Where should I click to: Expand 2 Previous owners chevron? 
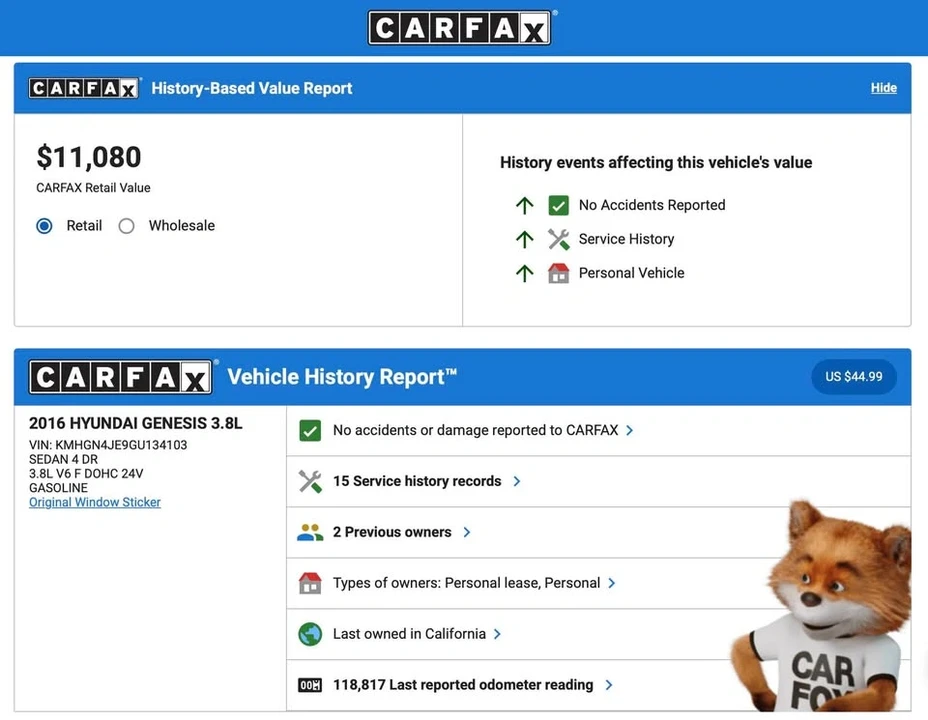click(467, 532)
